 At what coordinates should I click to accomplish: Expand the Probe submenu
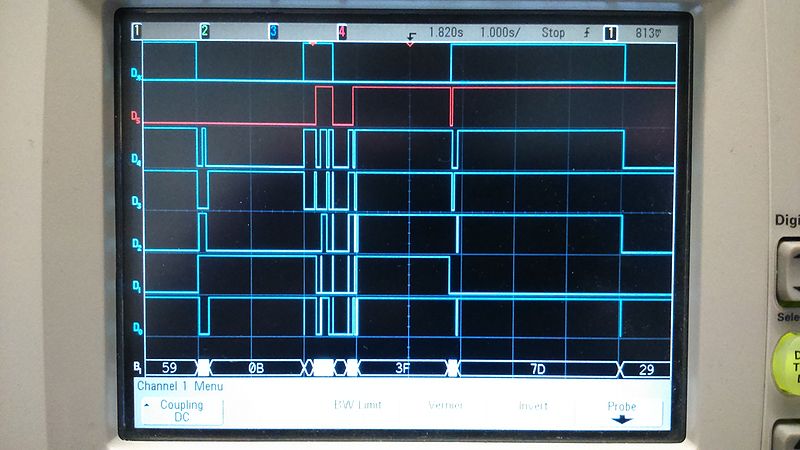tap(621, 412)
